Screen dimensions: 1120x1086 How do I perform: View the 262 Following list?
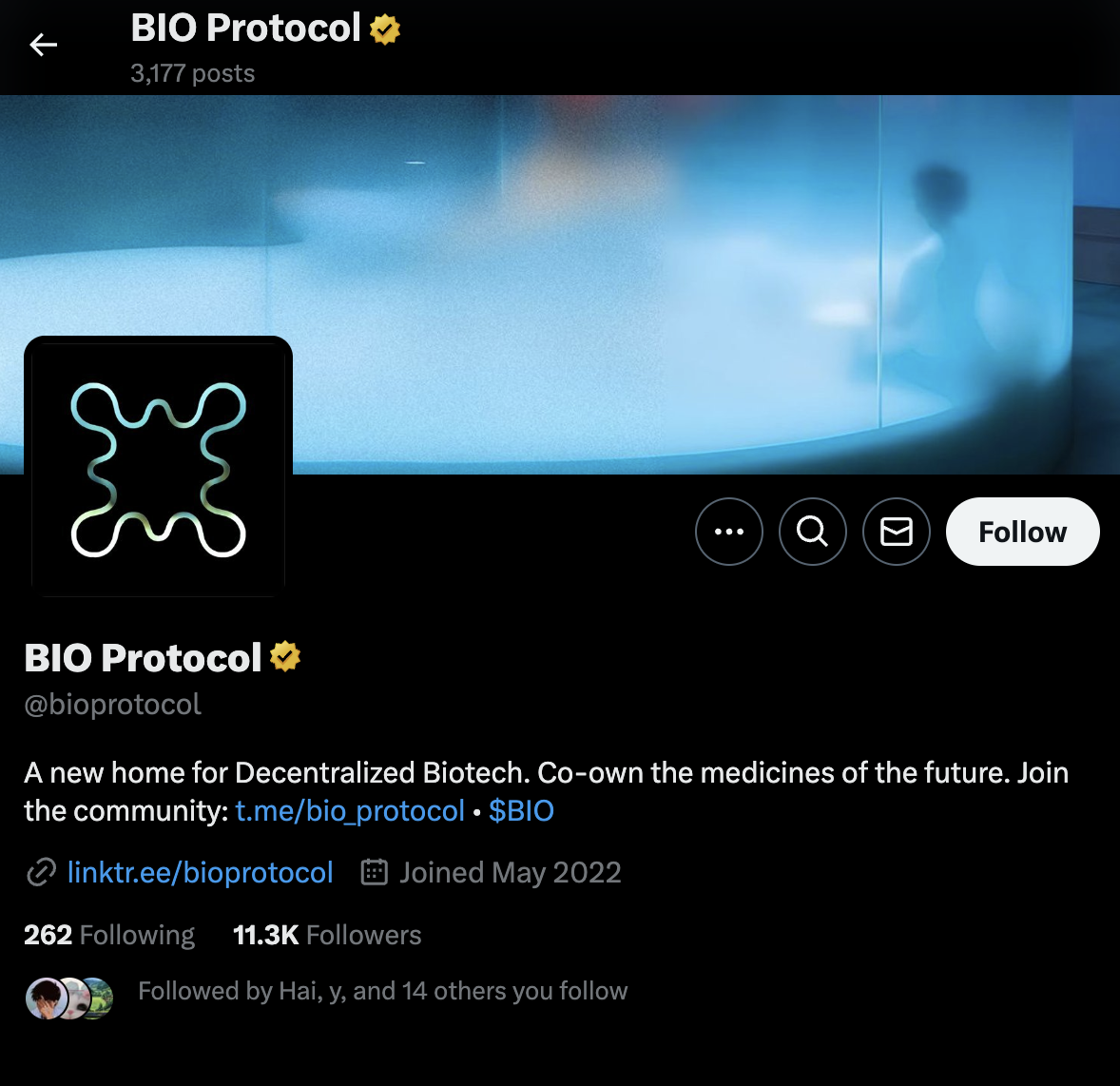click(109, 935)
